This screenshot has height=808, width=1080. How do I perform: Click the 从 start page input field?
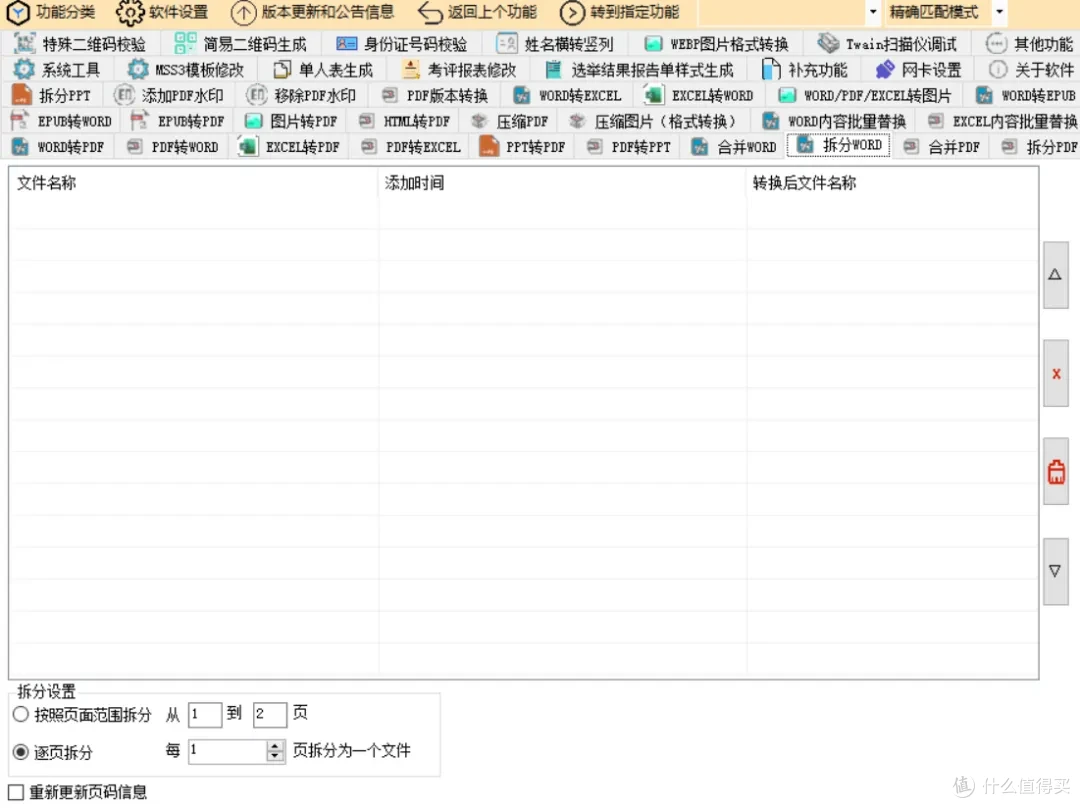point(205,714)
